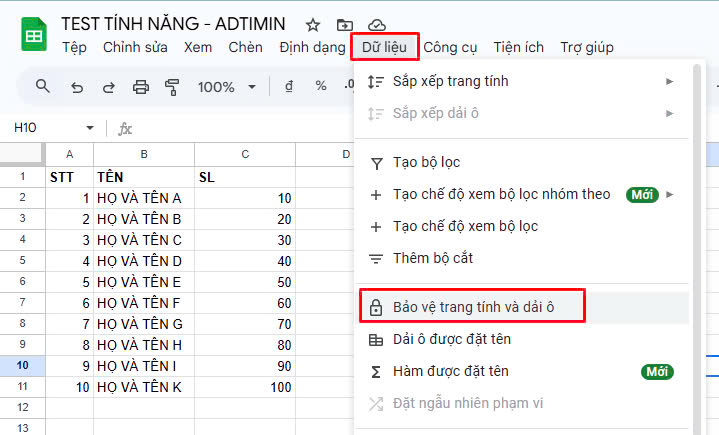Image resolution: width=719 pixels, height=435 pixels.
Task: Select Bảo vệ trang tính và dải ô
Action: point(522,307)
